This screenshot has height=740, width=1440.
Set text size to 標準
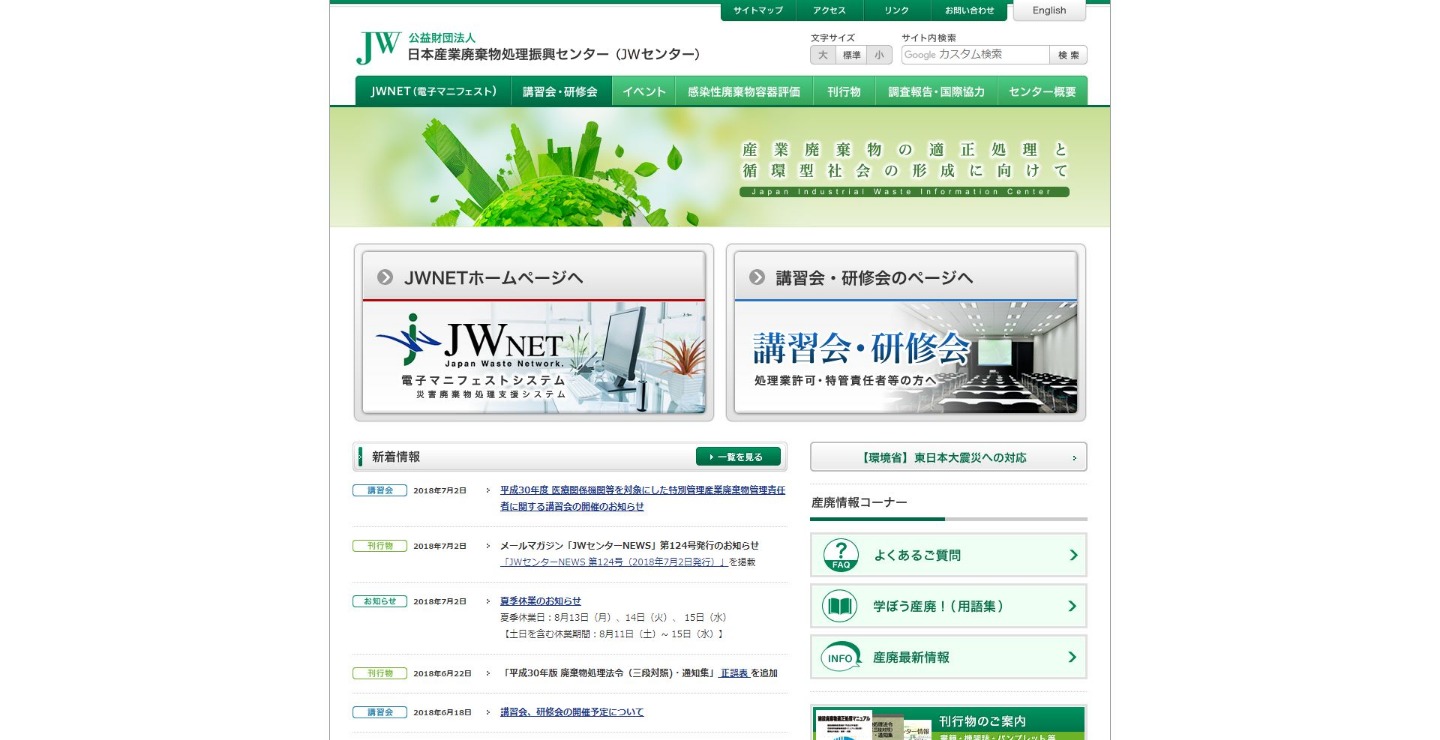coord(851,55)
